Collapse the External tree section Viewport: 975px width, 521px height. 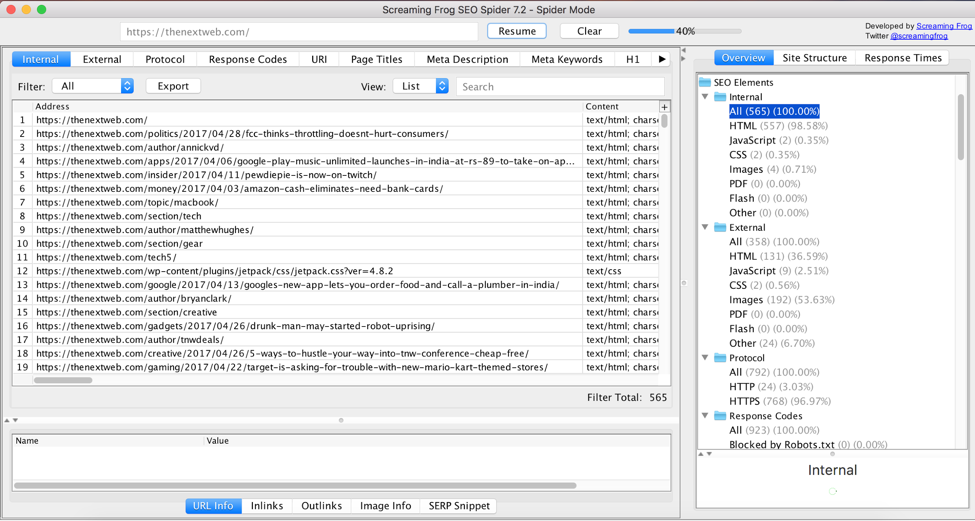click(705, 228)
